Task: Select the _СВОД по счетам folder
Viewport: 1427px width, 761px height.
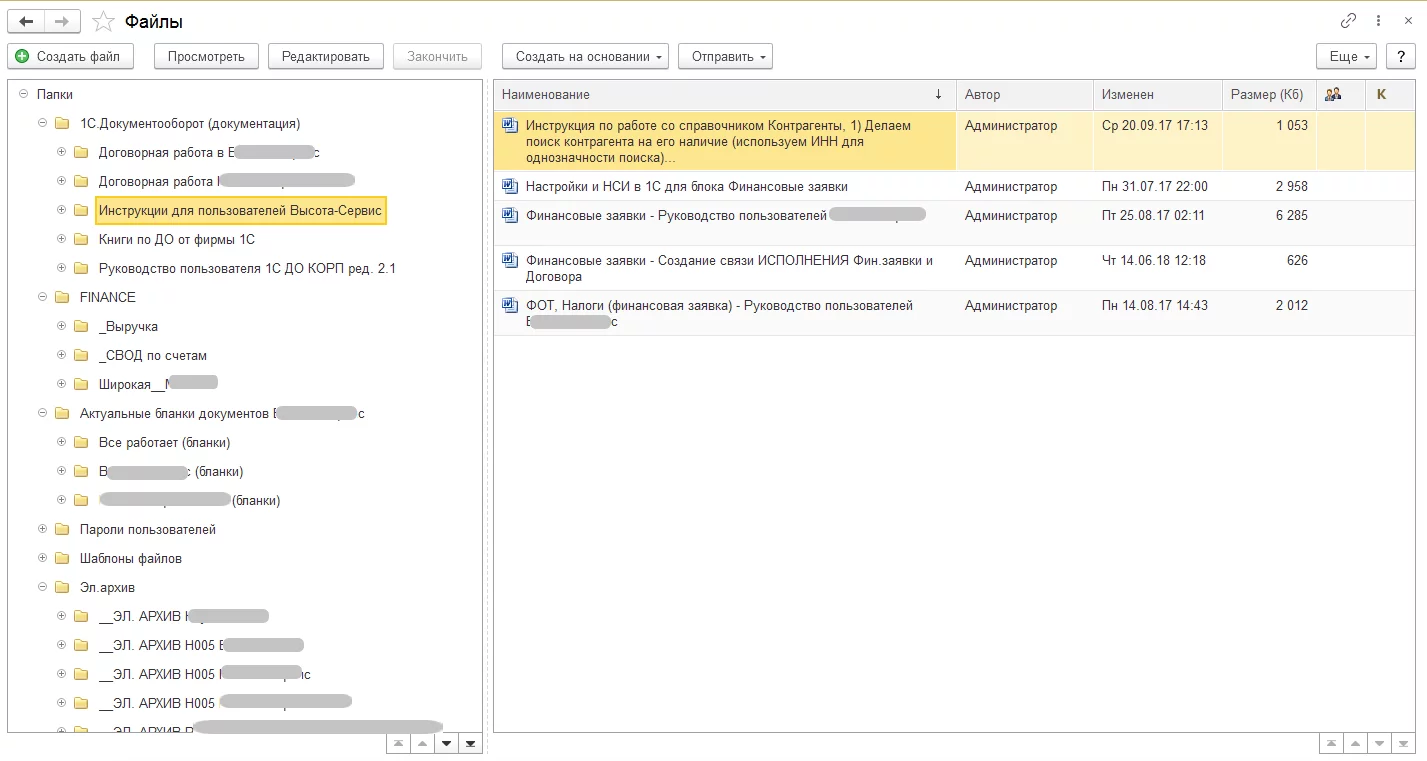Action: point(153,355)
